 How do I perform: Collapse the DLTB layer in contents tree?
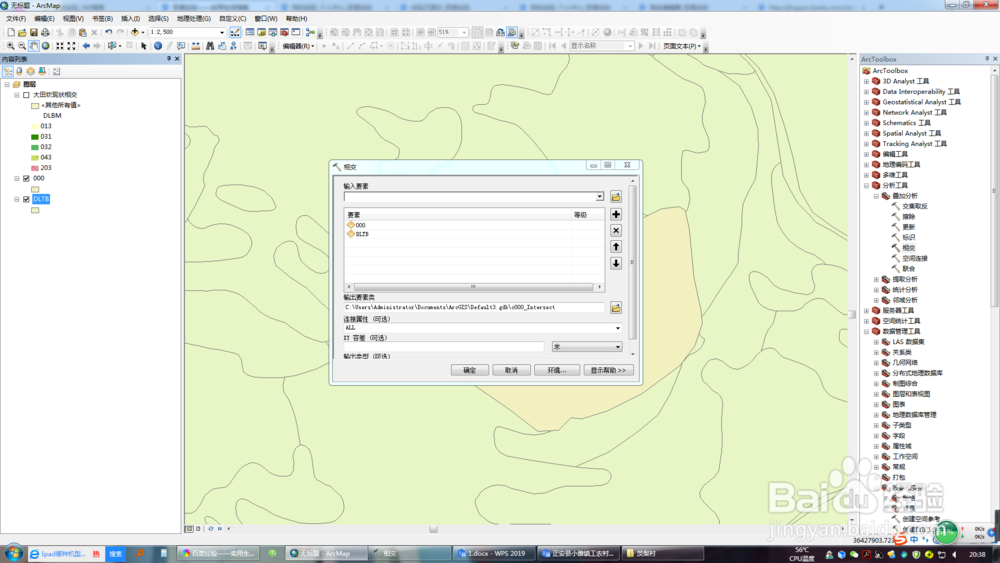[17, 200]
